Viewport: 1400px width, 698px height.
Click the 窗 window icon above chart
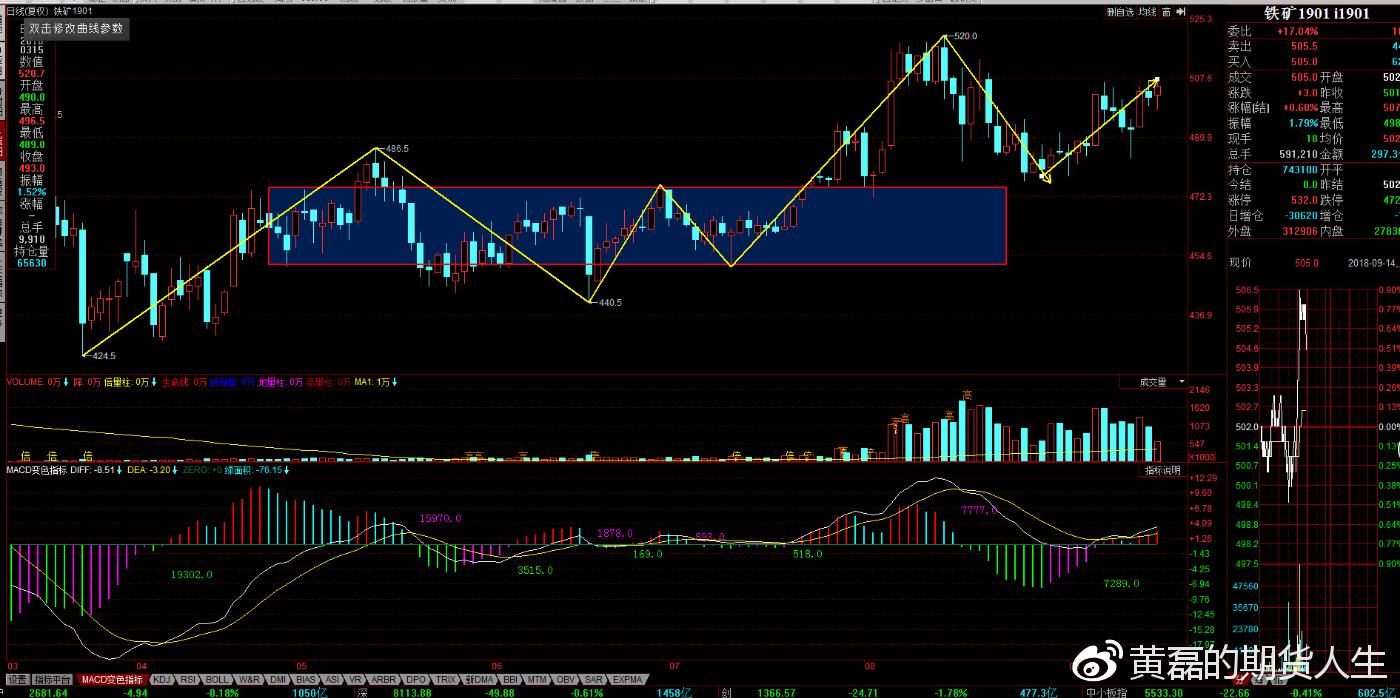1166,12
